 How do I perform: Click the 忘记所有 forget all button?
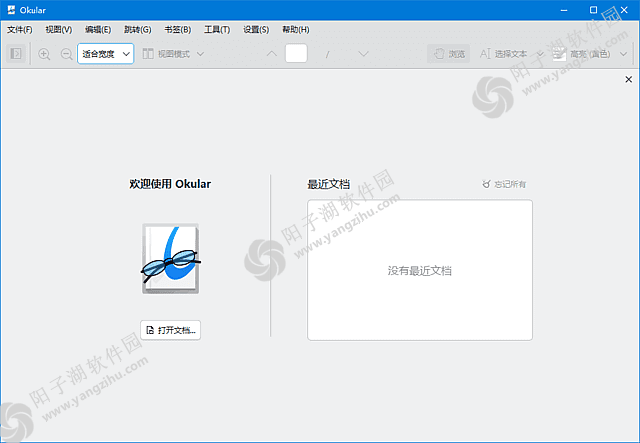(504, 185)
